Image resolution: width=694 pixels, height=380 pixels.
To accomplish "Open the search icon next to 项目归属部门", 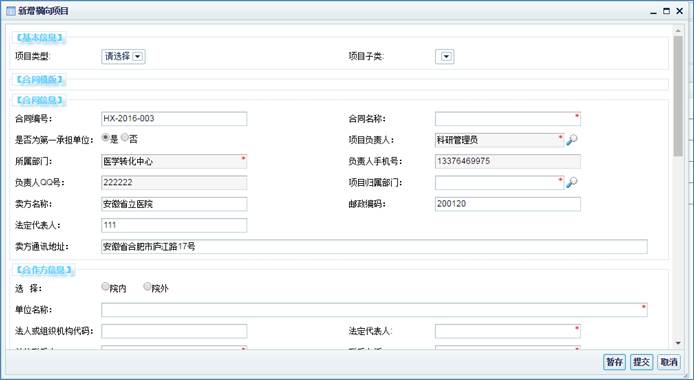I will pos(572,182).
